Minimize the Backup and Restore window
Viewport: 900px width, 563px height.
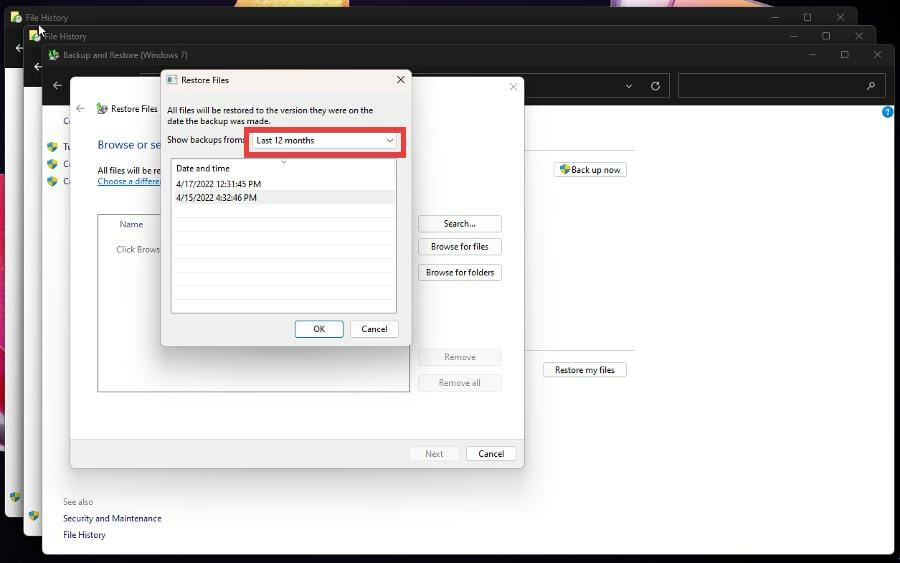812,55
